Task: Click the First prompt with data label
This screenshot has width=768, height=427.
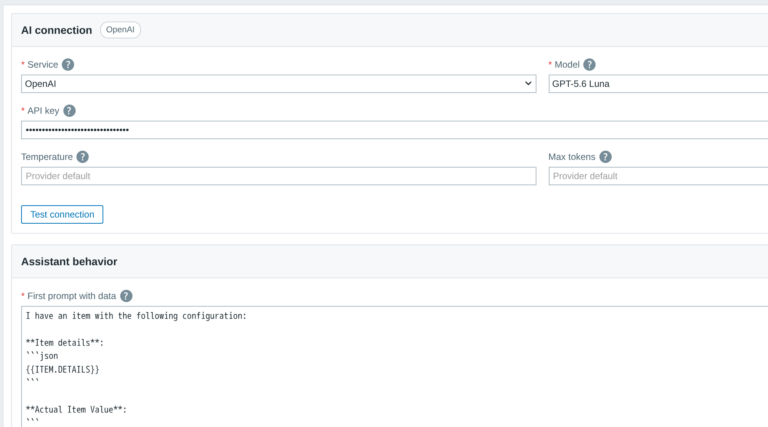Action: (x=72, y=296)
